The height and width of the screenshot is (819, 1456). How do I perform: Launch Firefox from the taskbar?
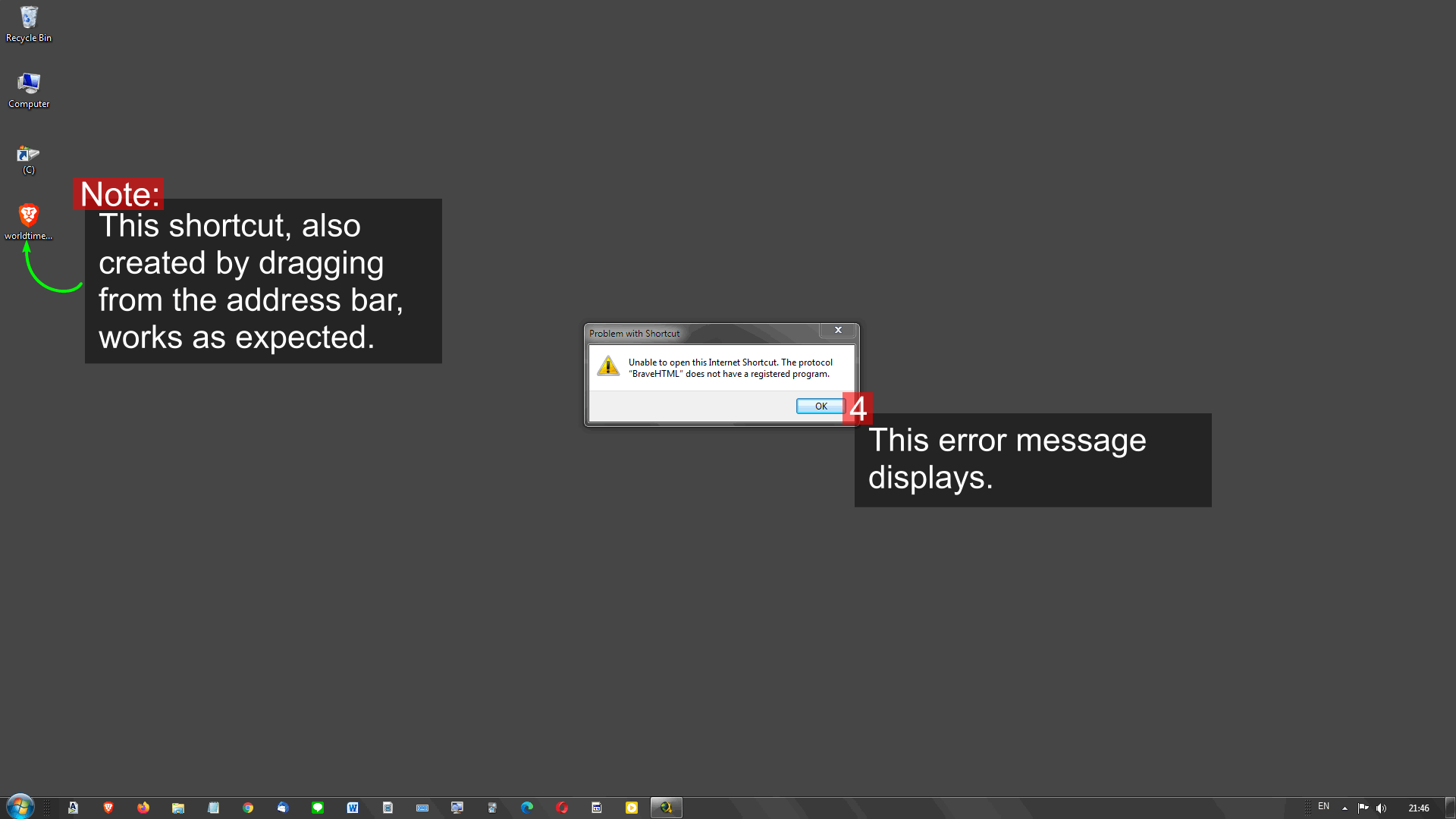coord(143,808)
